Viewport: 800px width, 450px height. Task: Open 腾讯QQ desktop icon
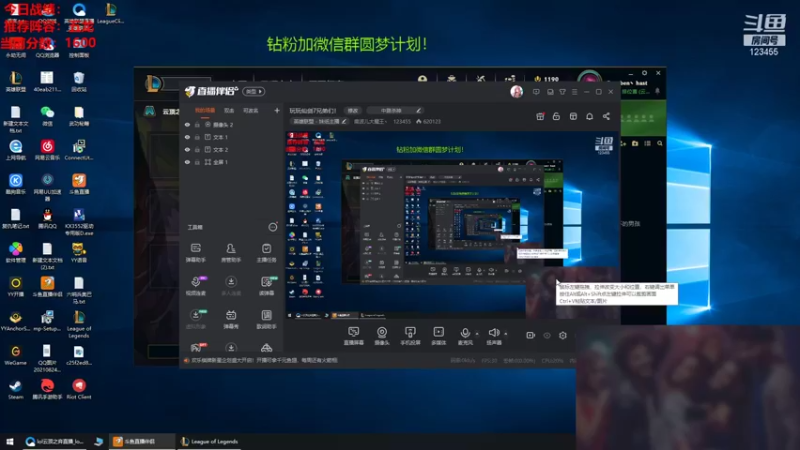pos(47,218)
